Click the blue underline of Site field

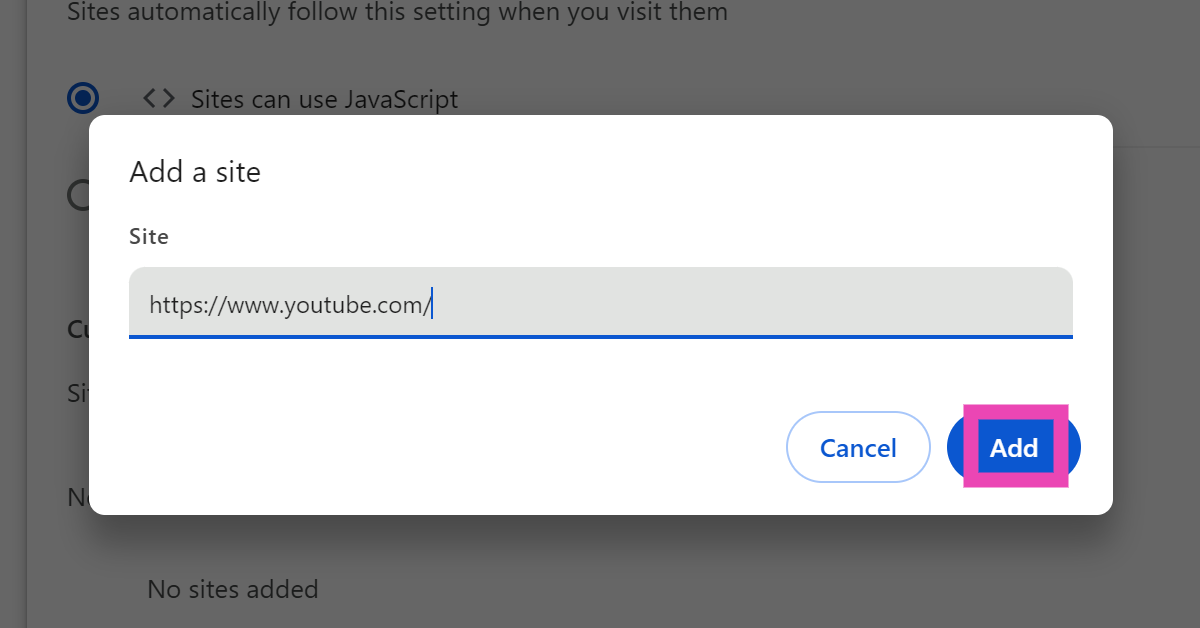point(600,337)
